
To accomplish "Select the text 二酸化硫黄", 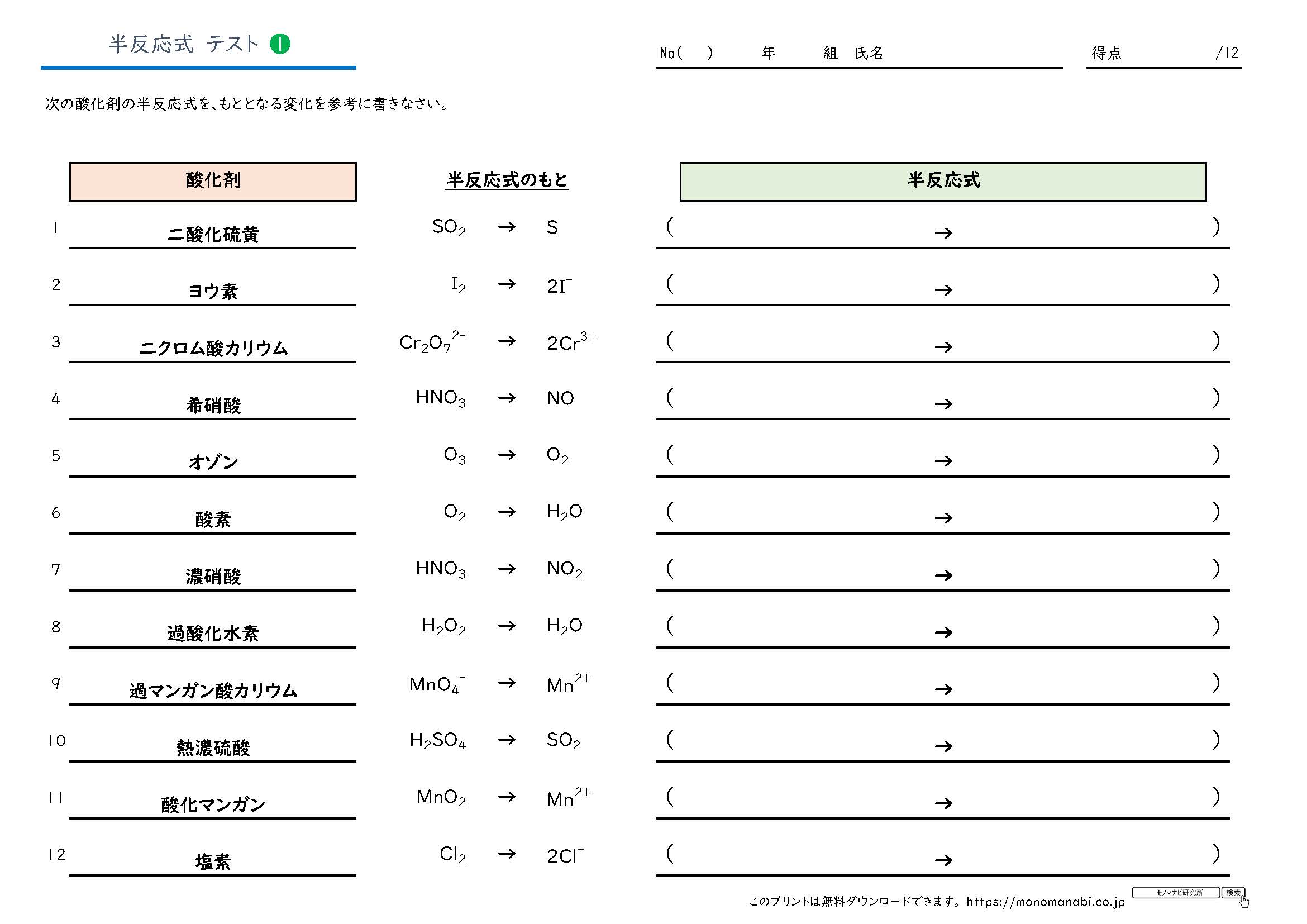I will [x=213, y=234].
